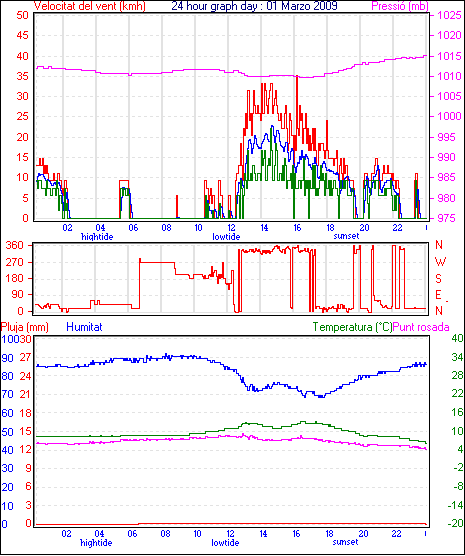Click the 'Pluja (mm)' legend label

[x=24, y=327]
